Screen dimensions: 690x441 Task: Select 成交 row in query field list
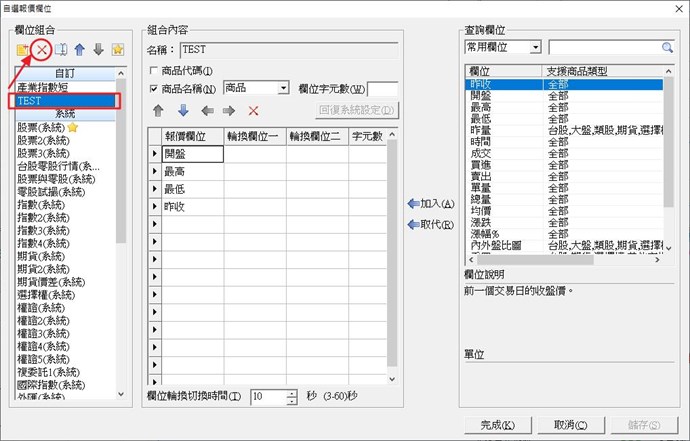pyautogui.click(x=564, y=154)
